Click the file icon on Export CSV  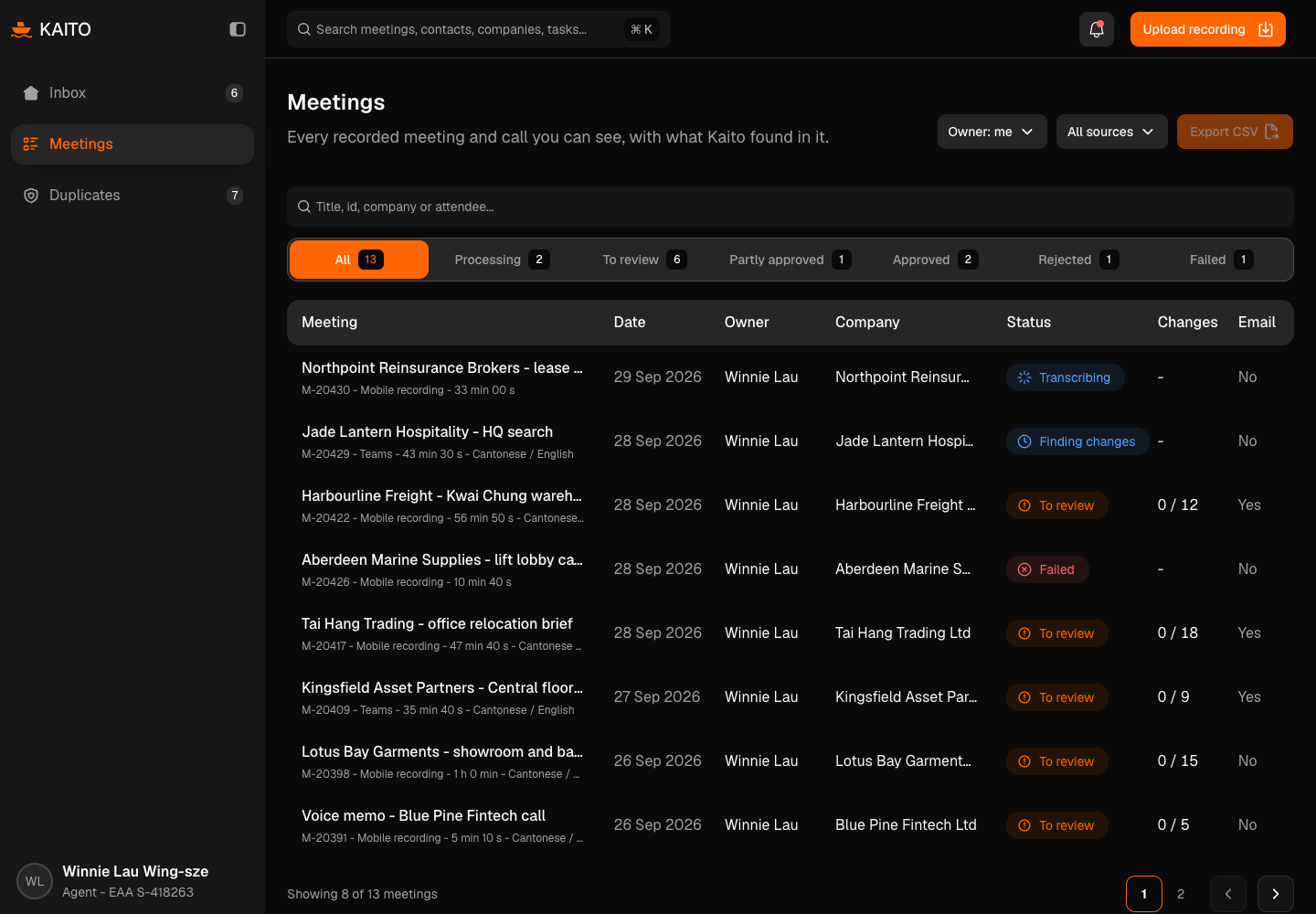1271,132
